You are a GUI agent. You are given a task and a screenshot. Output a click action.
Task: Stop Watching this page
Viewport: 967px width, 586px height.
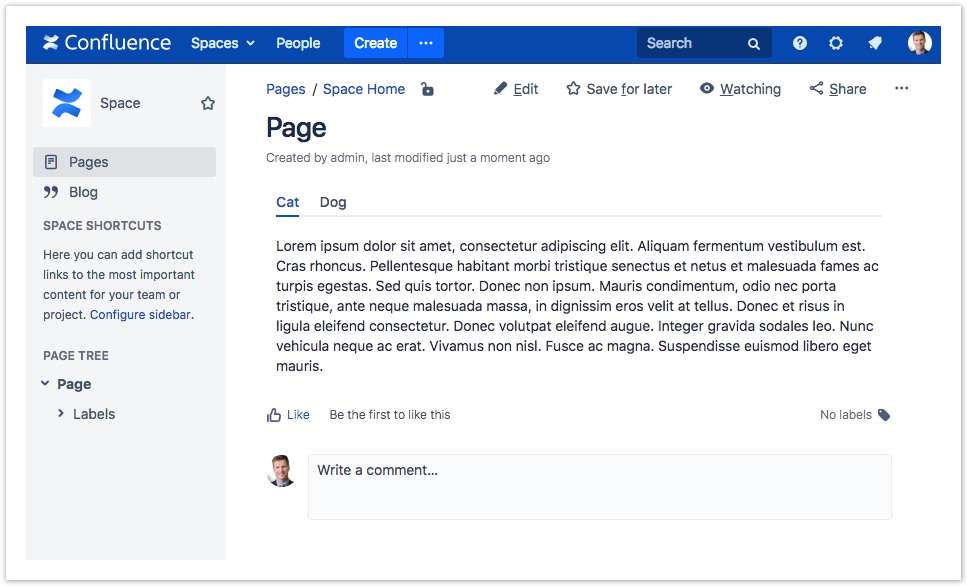click(x=740, y=89)
